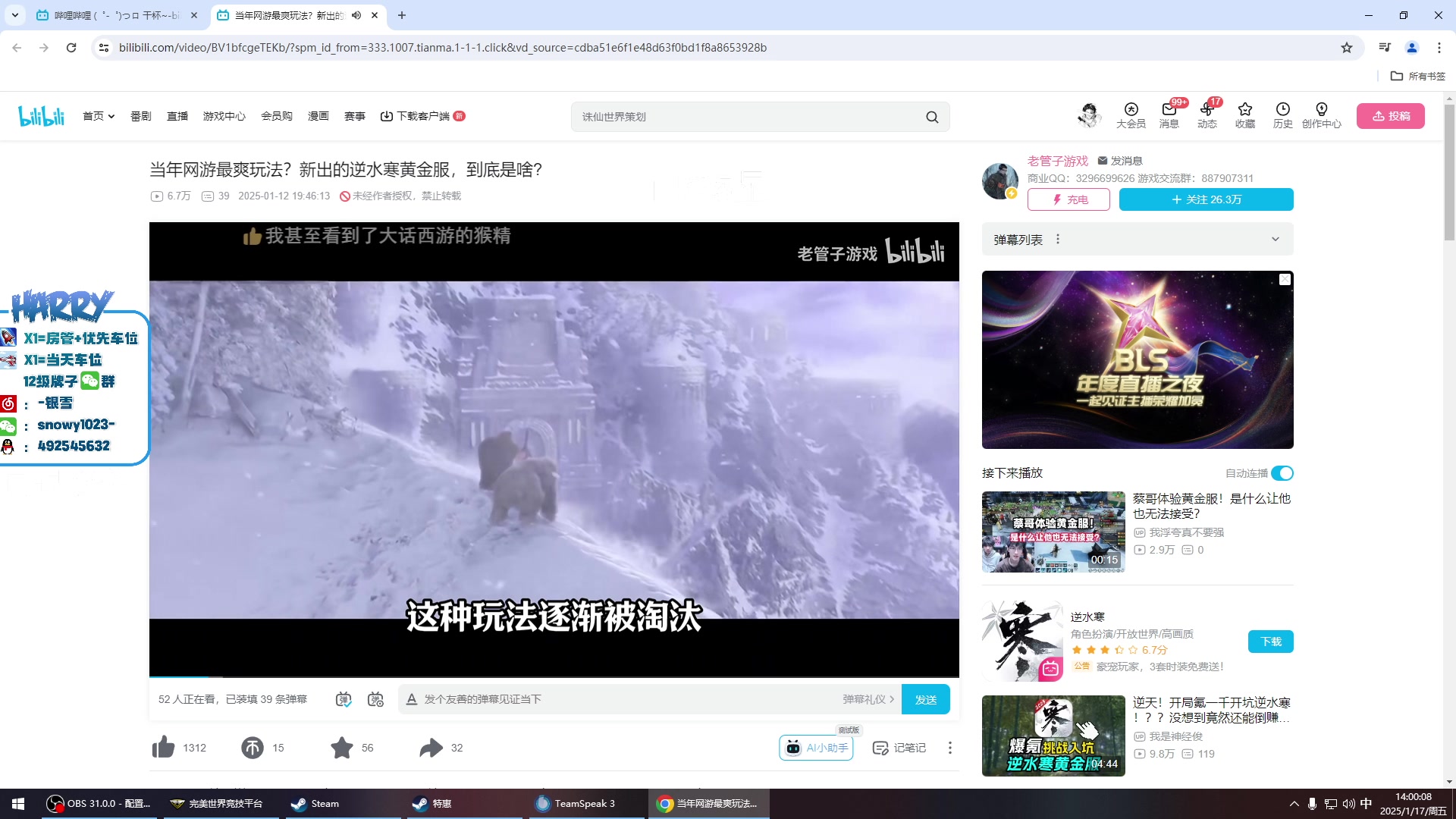Open the 收藏 favorites star icon

coord(1245,115)
